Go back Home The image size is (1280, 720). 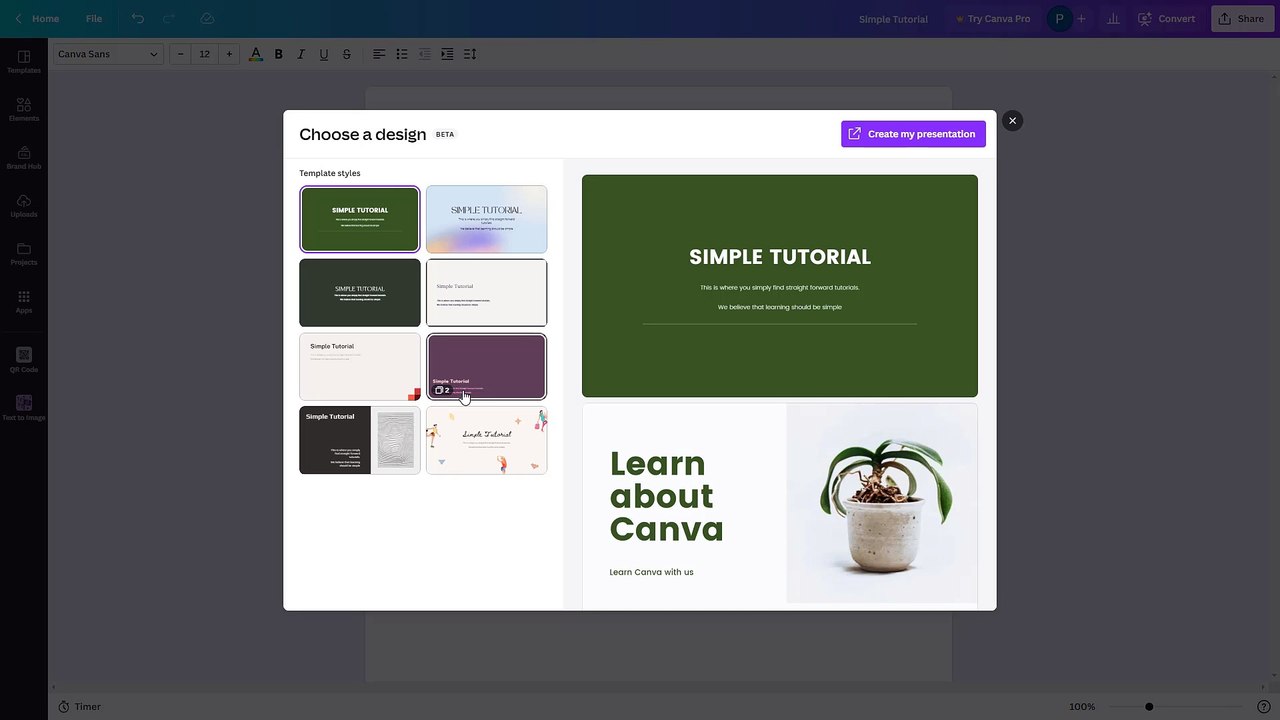coord(37,19)
